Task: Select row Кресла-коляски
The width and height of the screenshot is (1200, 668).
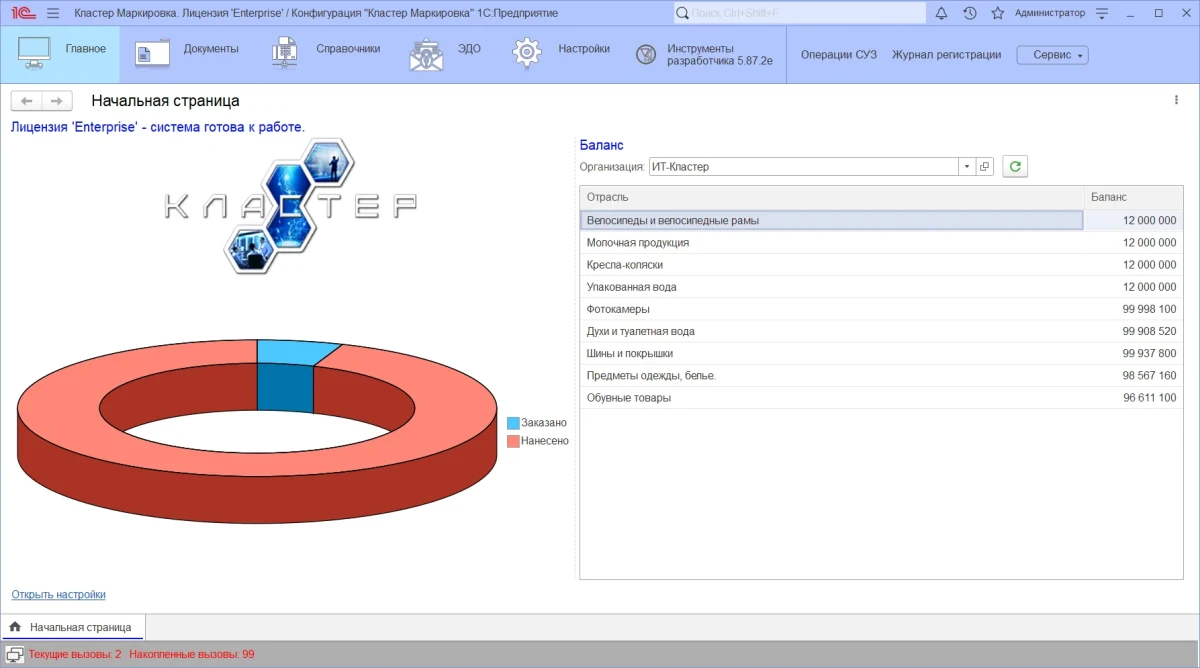Action: (881, 265)
